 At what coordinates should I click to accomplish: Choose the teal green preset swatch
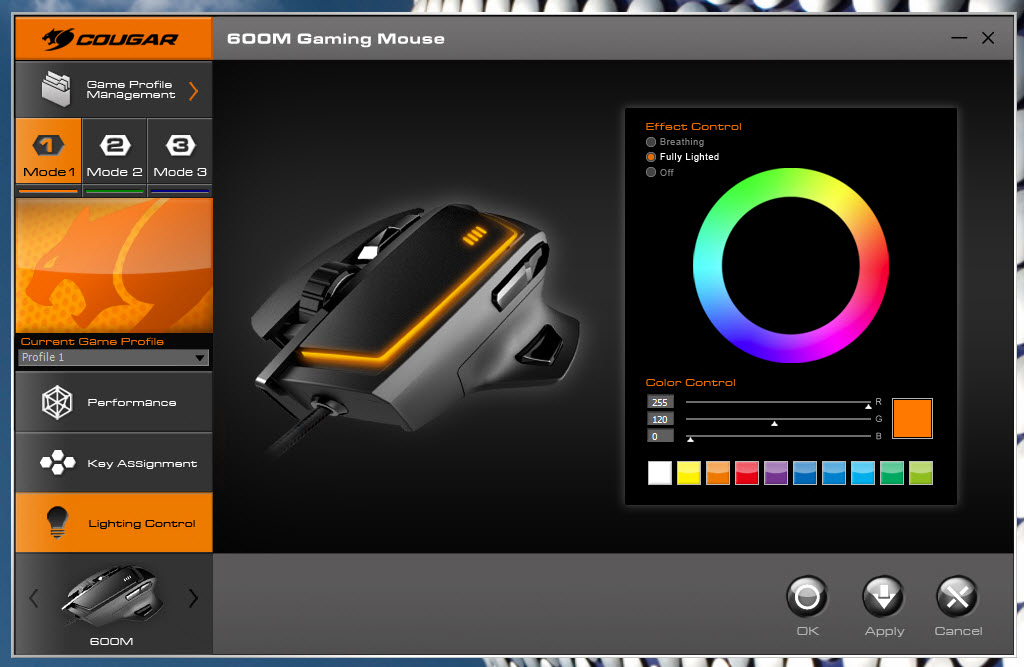tap(892, 473)
